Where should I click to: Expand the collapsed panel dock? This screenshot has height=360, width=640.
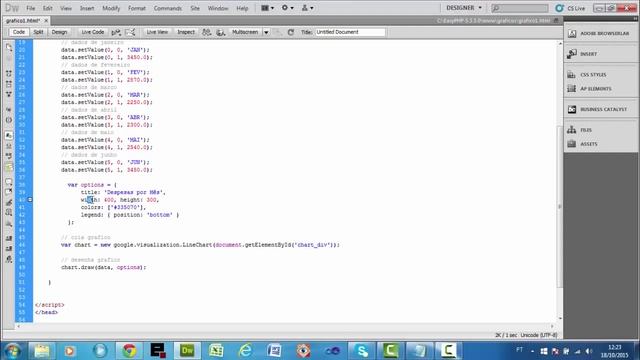tap(635, 19)
